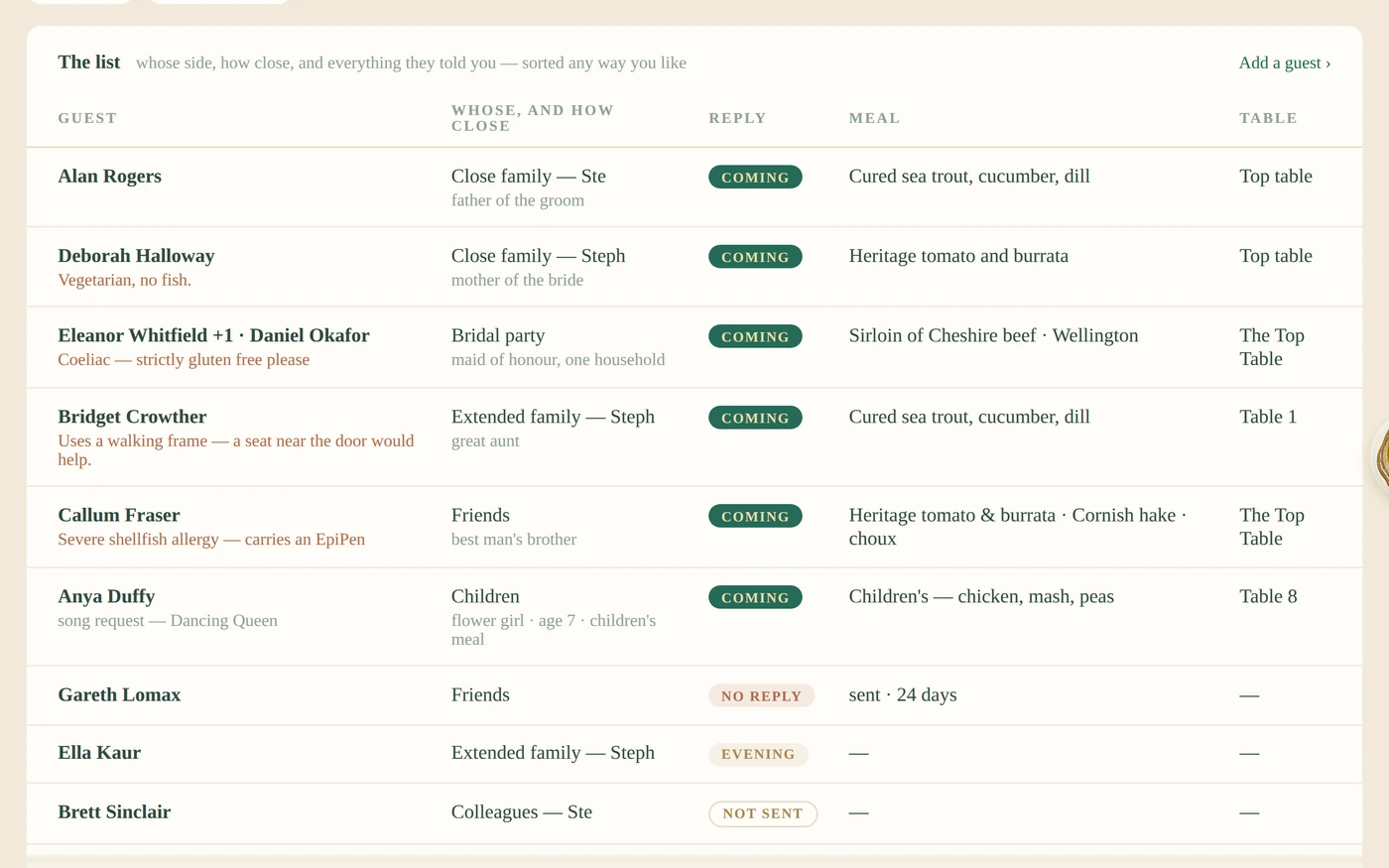Viewport: 1389px width, 868px height.
Task: Click Bridget Crowther's Cured sea trout meal
Action: [969, 417]
